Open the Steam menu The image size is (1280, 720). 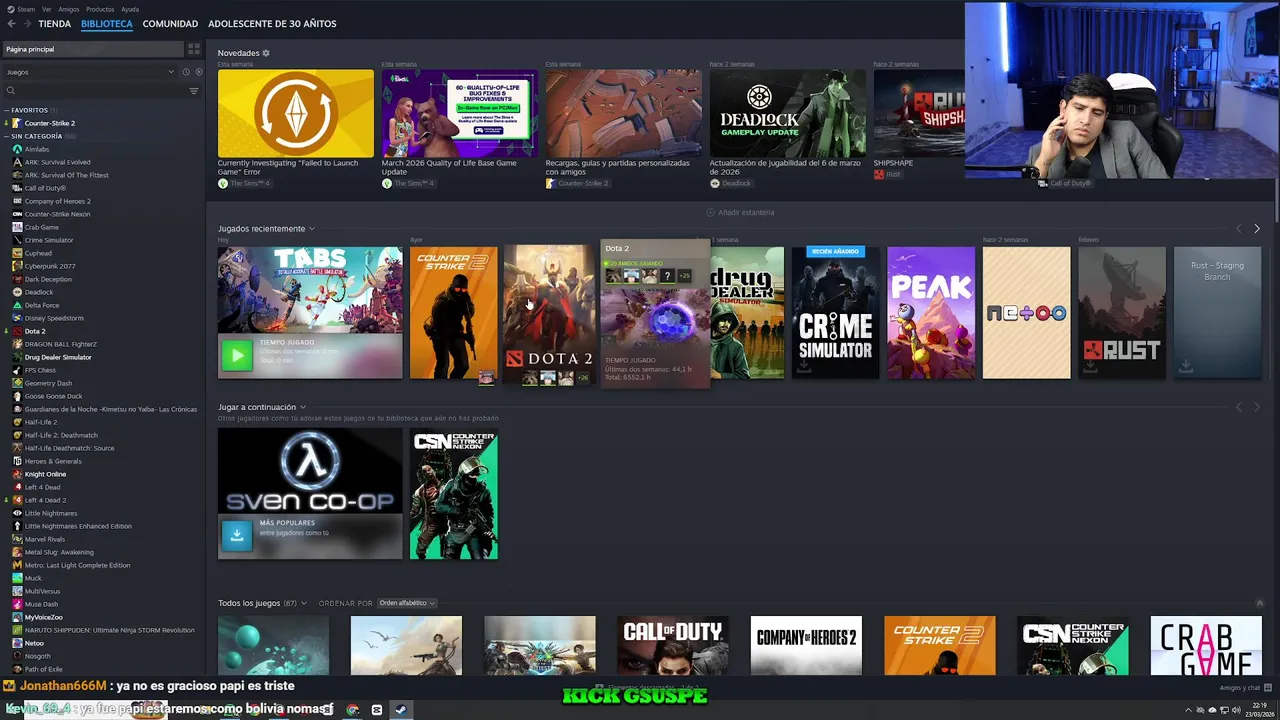click(x=26, y=9)
